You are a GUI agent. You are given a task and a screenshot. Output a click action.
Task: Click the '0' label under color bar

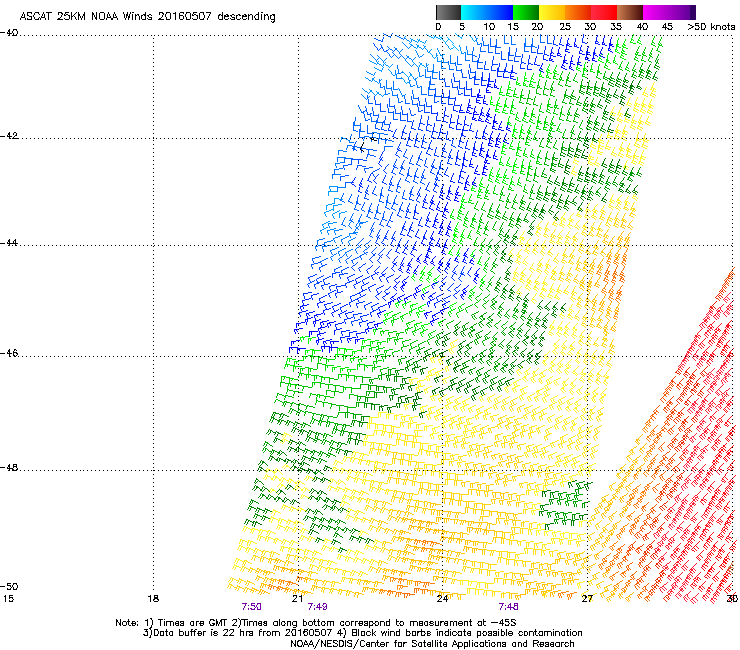click(x=438, y=27)
